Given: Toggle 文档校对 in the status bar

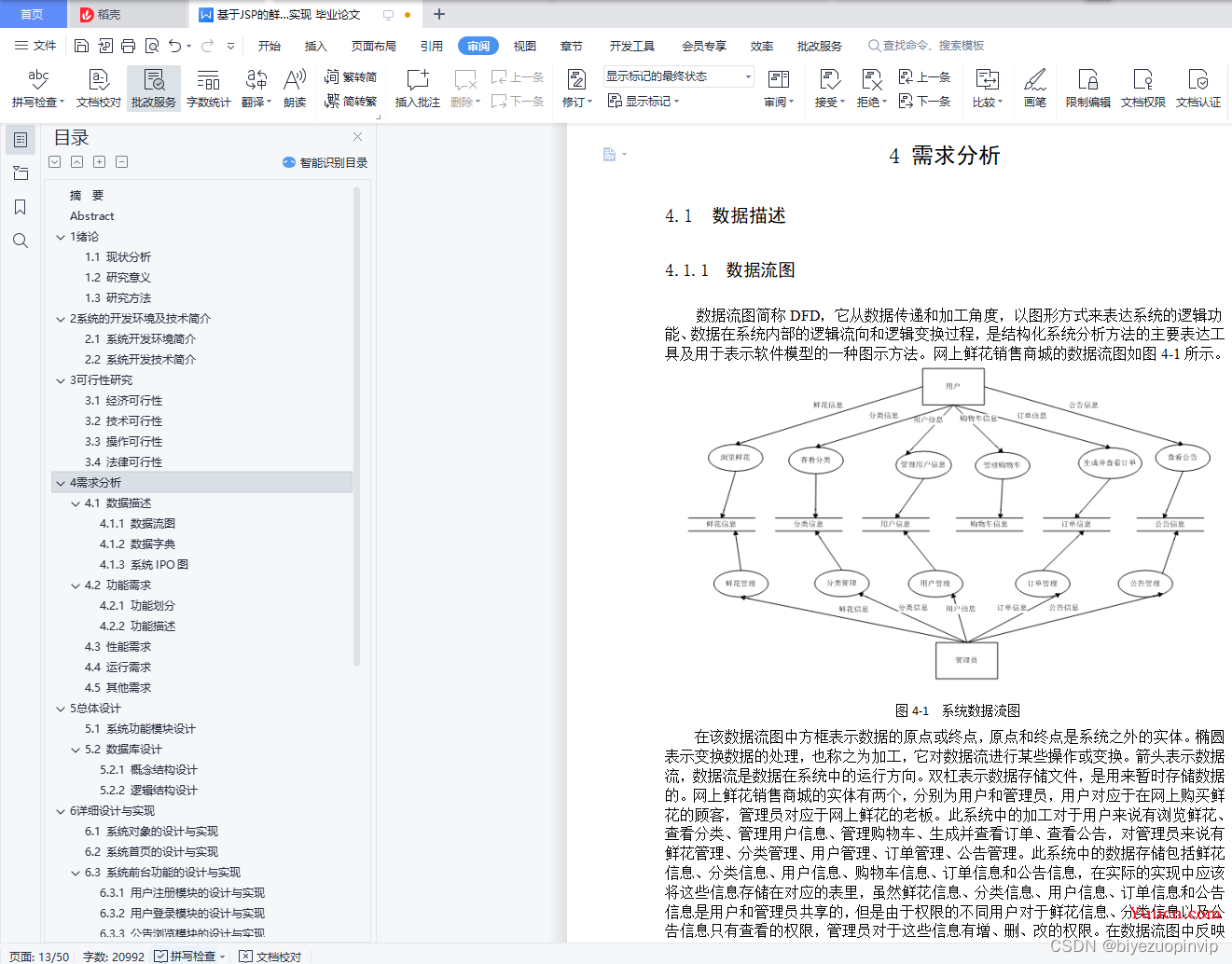Looking at the screenshot, I should (x=270, y=956).
